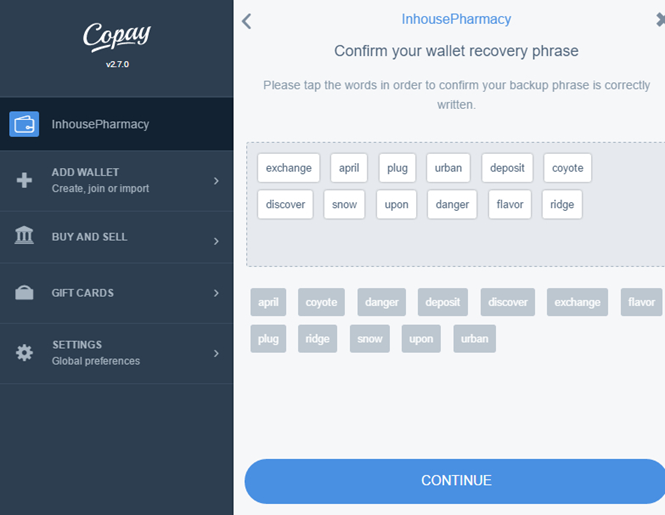The image size is (665, 515).
Task: Select the InhousePharmacy wallet entry
Action: click(x=117, y=124)
